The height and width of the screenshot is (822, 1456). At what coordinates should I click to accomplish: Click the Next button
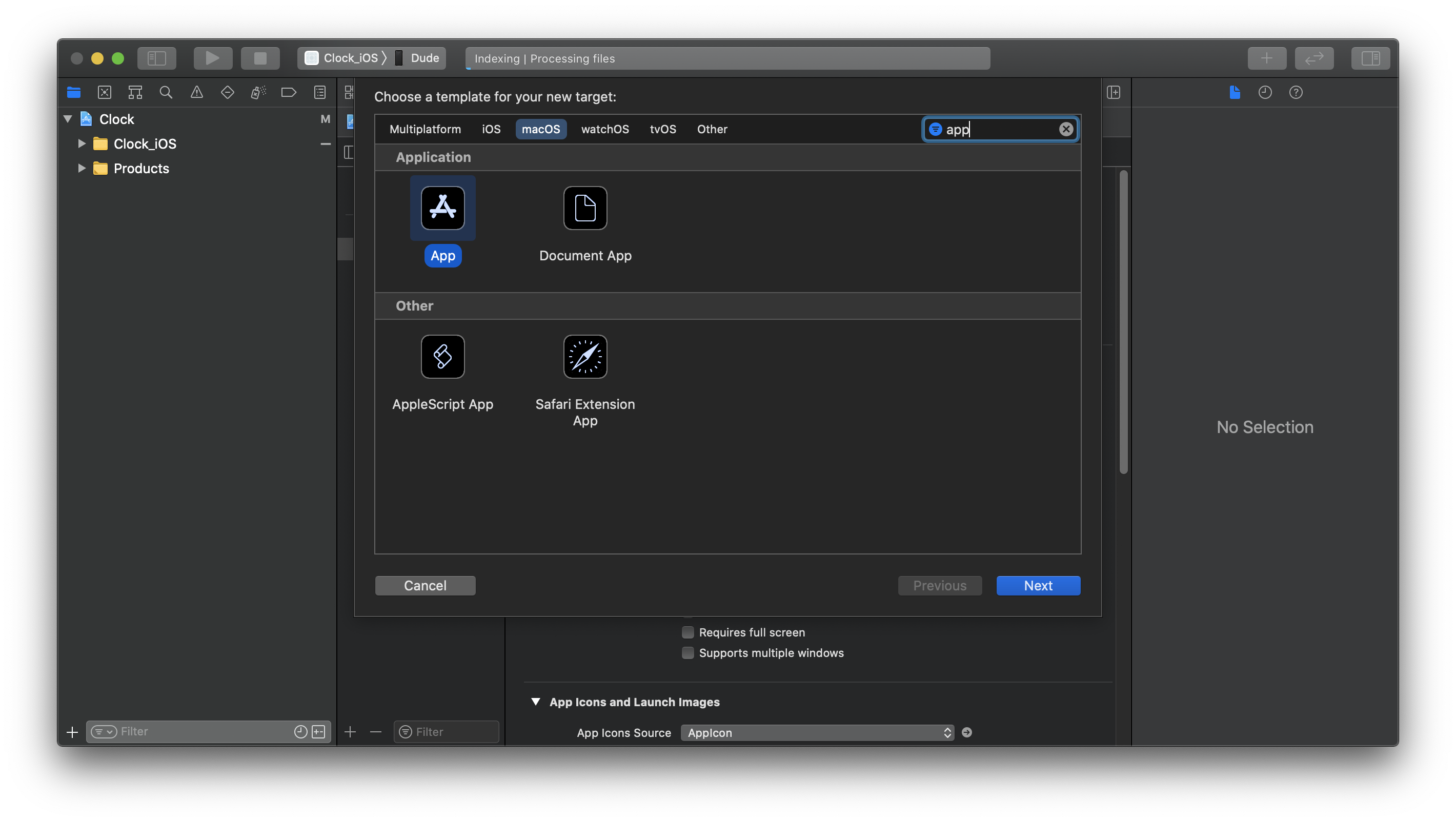(x=1038, y=585)
